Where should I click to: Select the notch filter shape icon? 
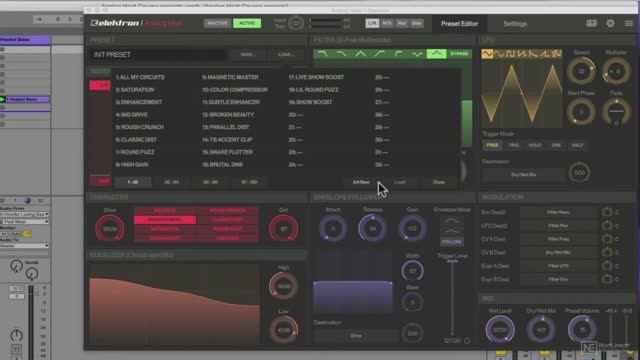coord(417,54)
